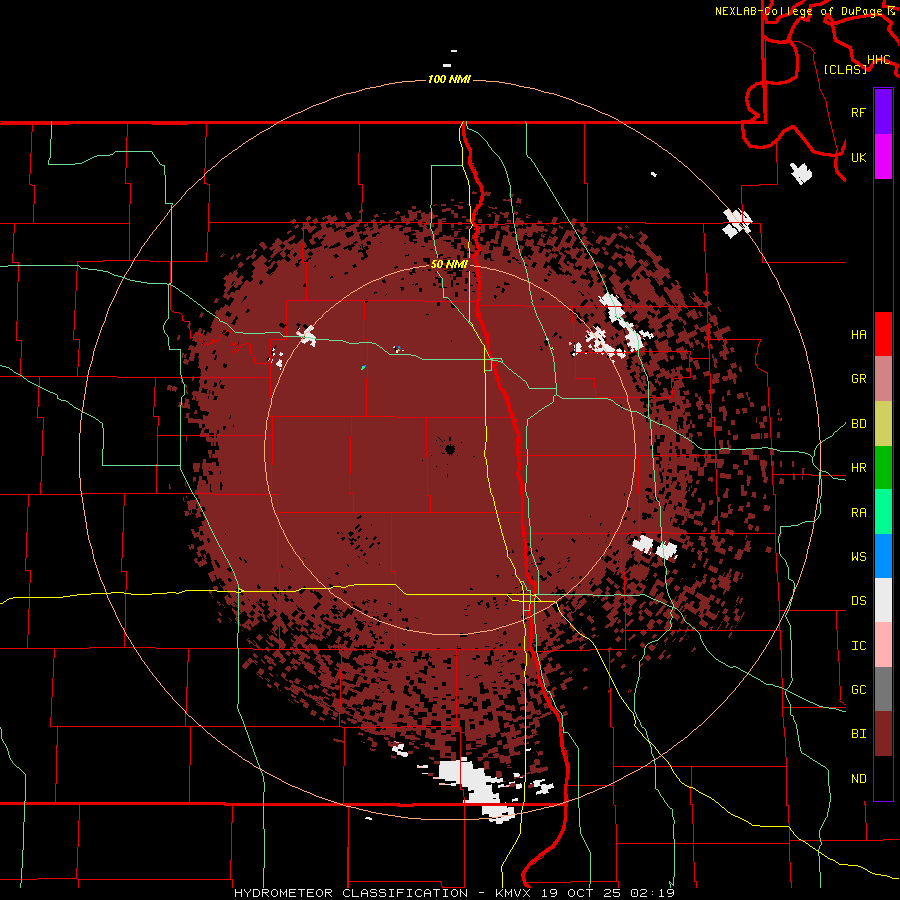
Task: Click the 100 NMI range ring label
Action: (449, 79)
